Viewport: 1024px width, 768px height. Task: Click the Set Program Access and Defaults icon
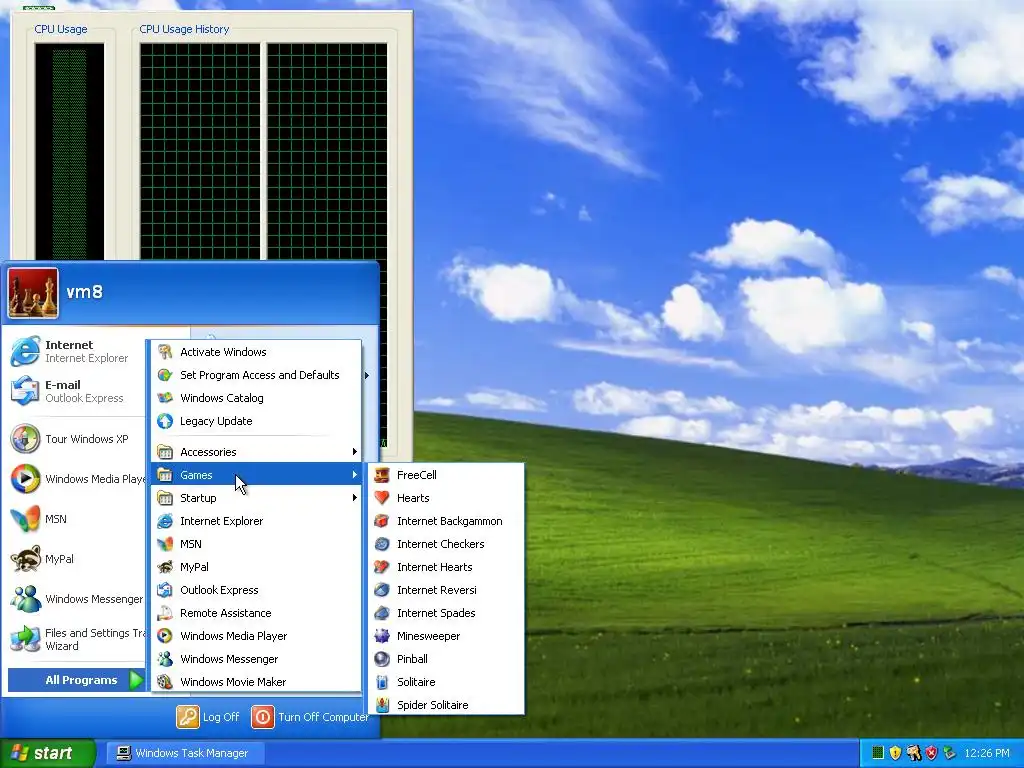coord(165,375)
